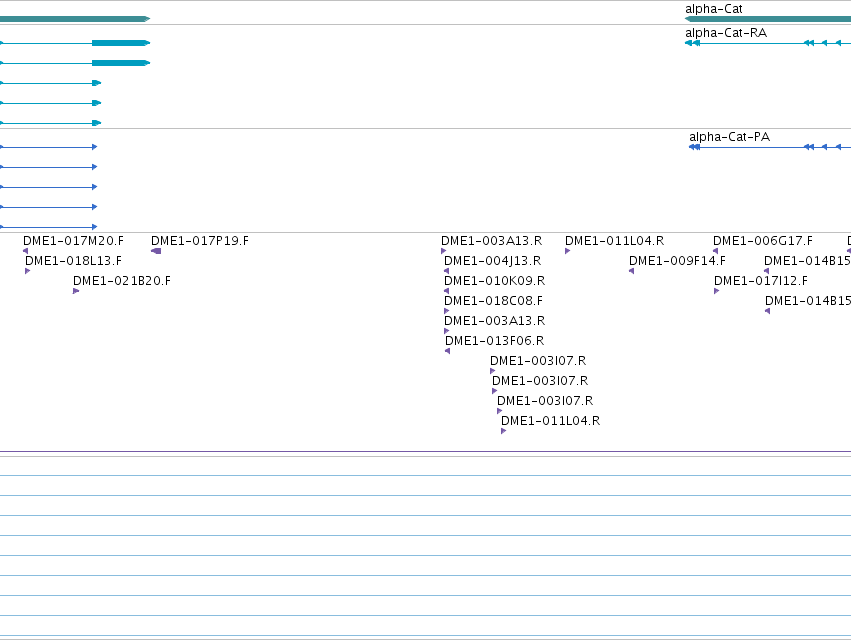The width and height of the screenshot is (851, 640).
Task: Click the DME1-009F14.F label
Action: 677,261
